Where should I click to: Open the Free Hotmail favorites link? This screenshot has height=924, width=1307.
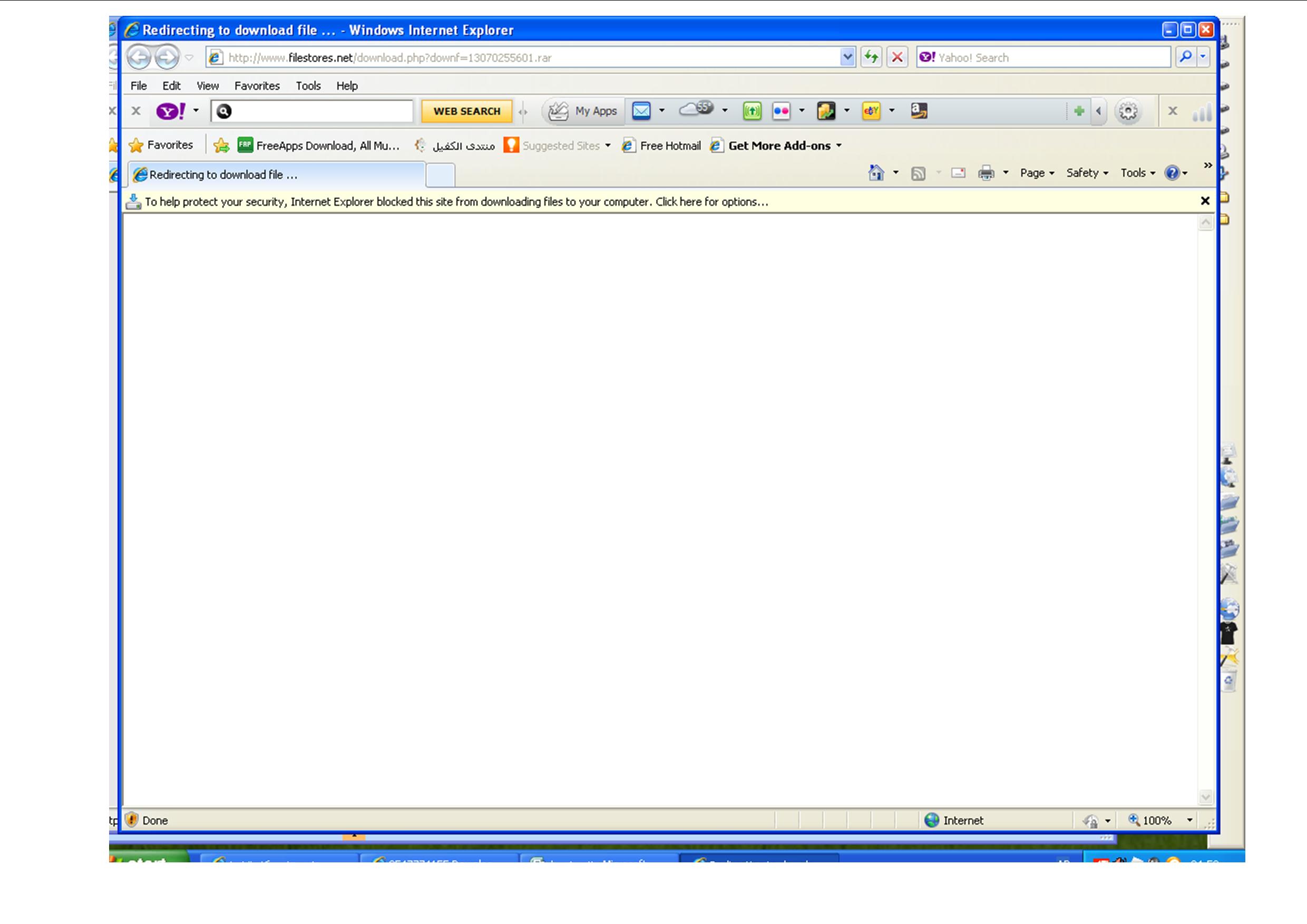point(669,145)
